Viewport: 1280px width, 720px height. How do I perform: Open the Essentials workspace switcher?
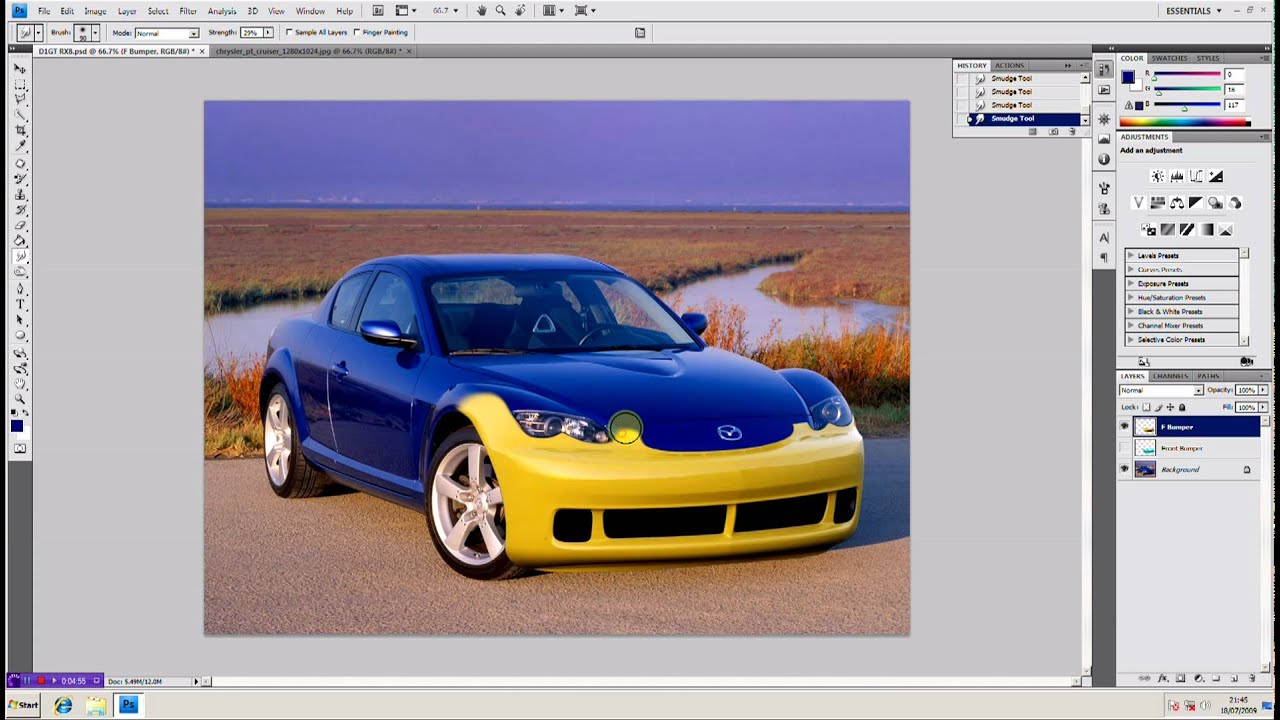(1193, 11)
